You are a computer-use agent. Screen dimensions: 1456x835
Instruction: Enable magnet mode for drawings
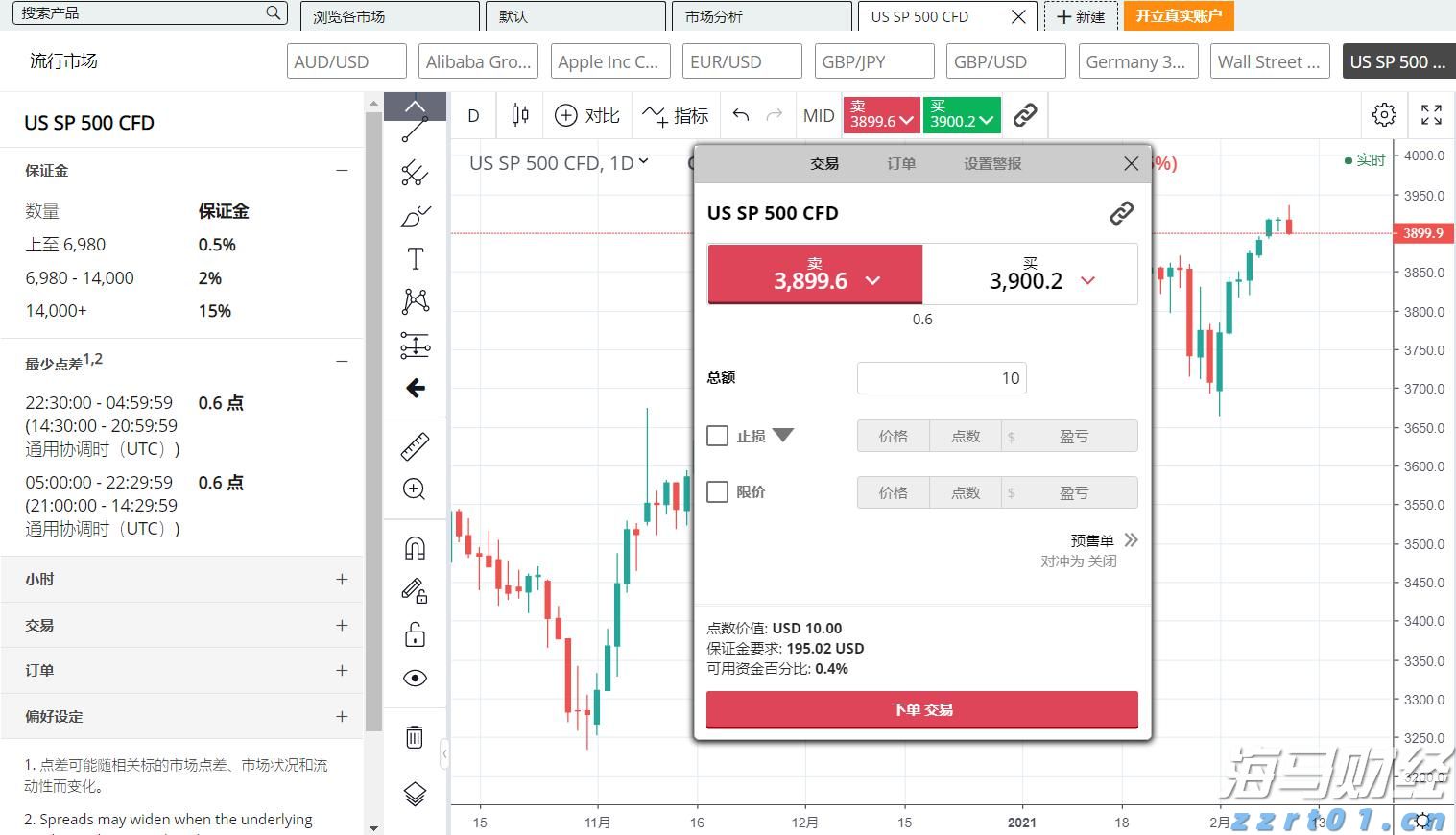point(415,547)
